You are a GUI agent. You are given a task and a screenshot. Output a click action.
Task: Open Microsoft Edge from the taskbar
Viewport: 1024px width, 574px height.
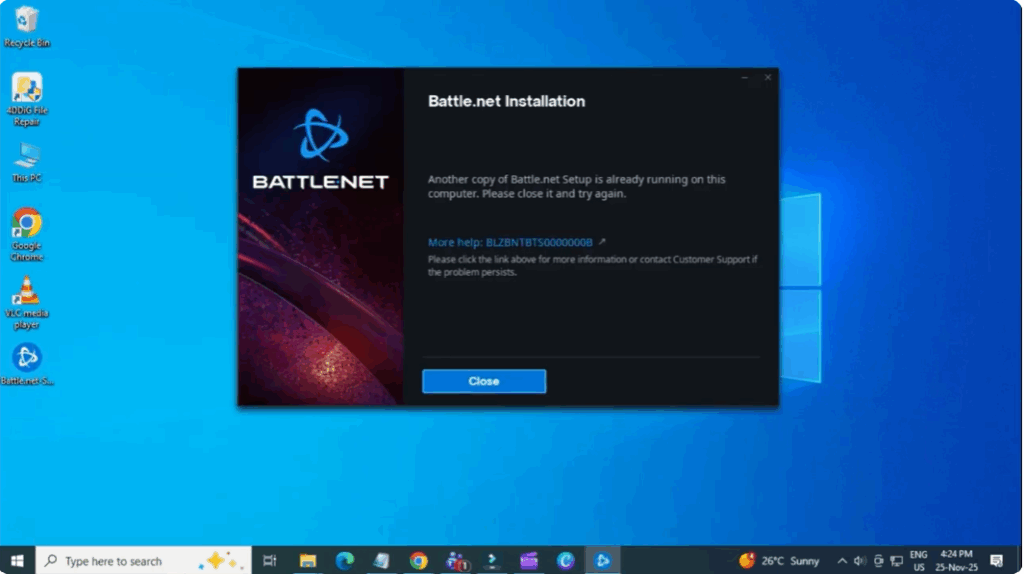click(345, 561)
